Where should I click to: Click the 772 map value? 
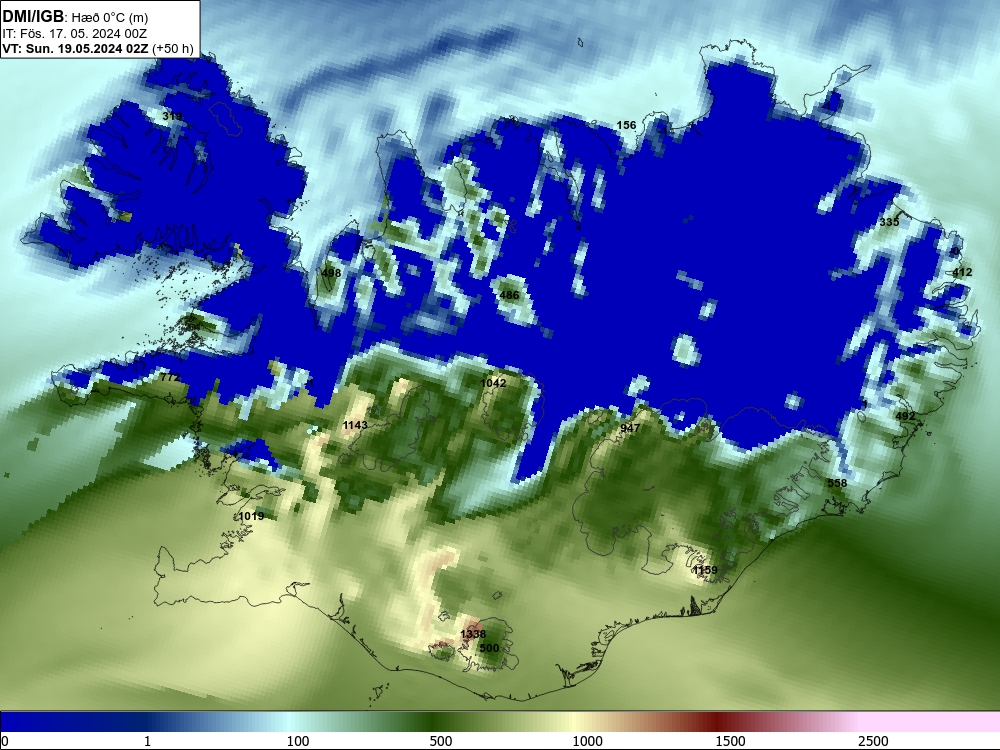[x=170, y=378]
